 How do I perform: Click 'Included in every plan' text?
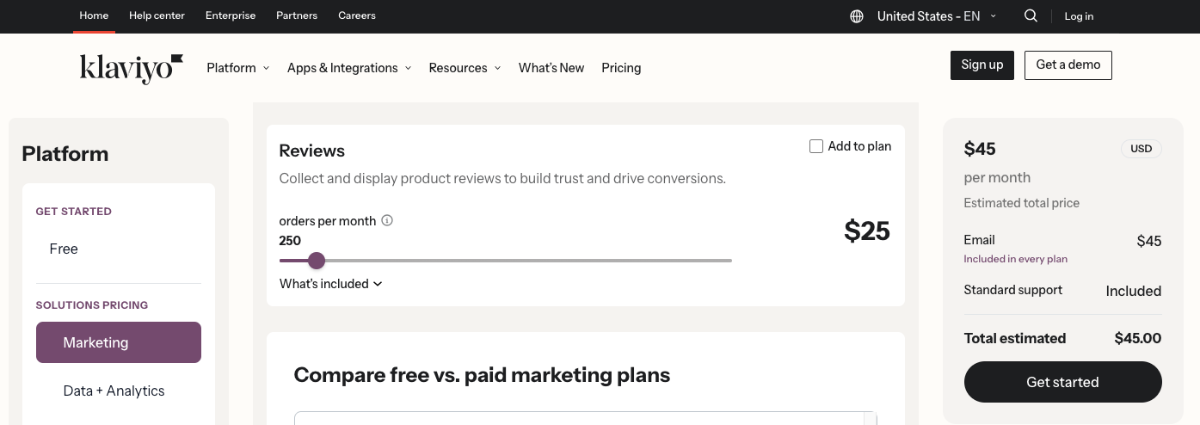(1016, 259)
